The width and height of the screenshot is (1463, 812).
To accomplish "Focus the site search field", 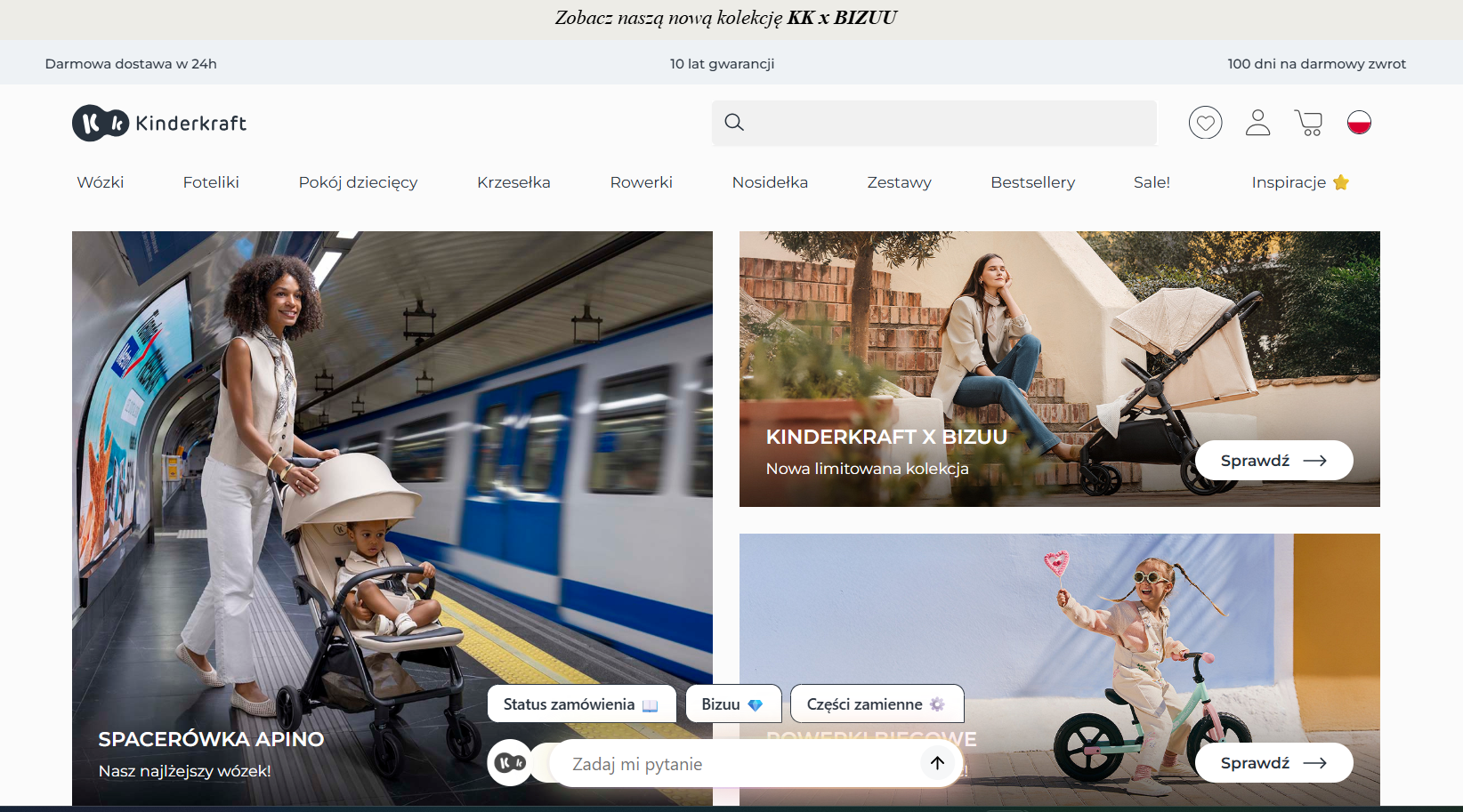I will (x=934, y=123).
